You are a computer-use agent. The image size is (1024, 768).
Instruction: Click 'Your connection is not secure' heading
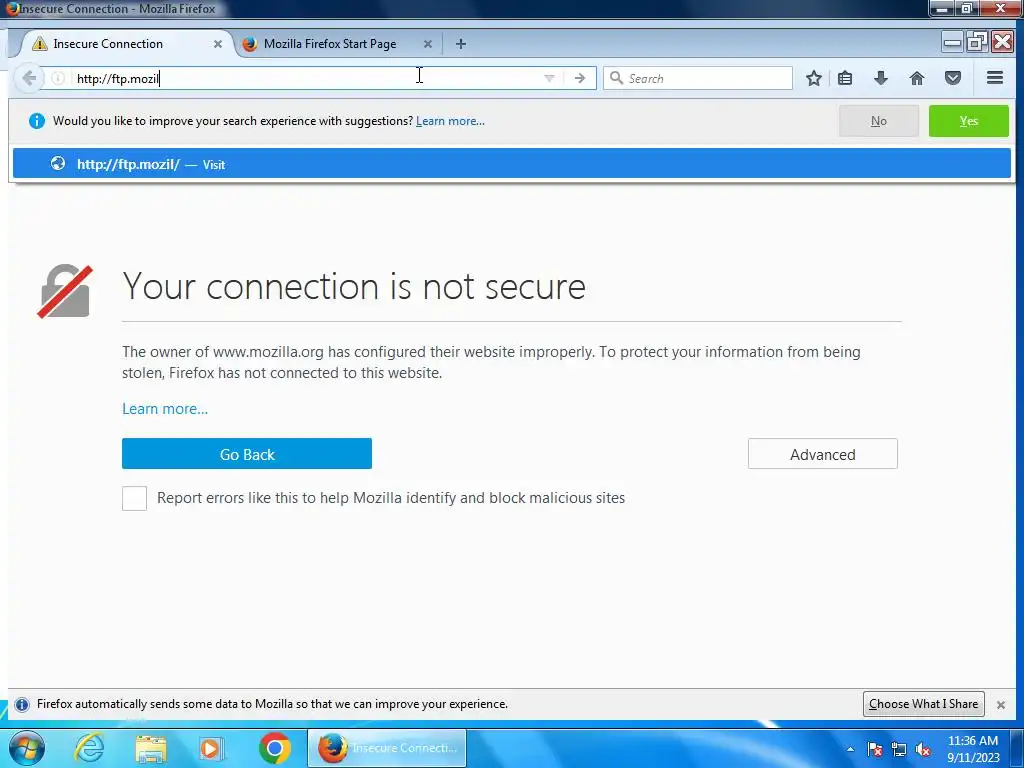coord(354,286)
